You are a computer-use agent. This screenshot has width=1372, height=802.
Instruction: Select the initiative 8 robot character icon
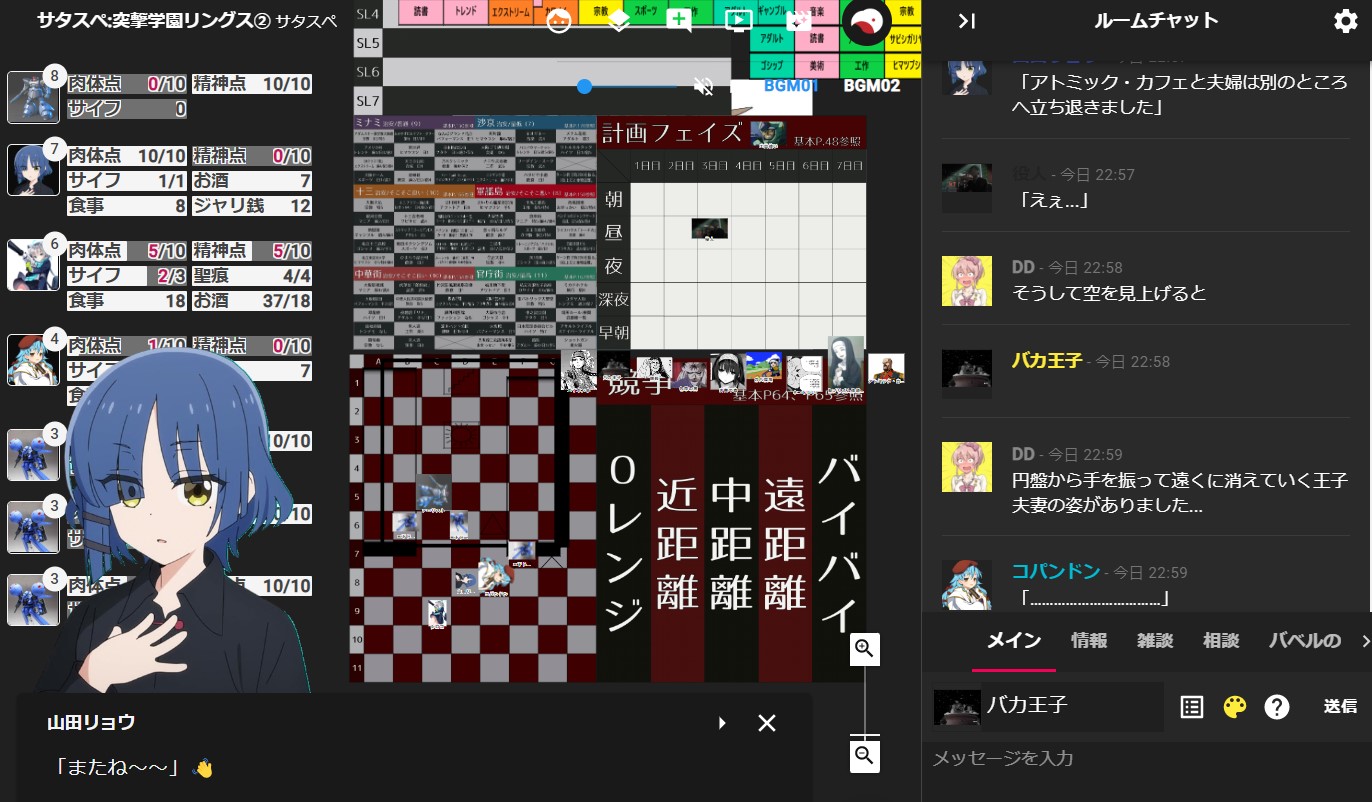click(32, 98)
